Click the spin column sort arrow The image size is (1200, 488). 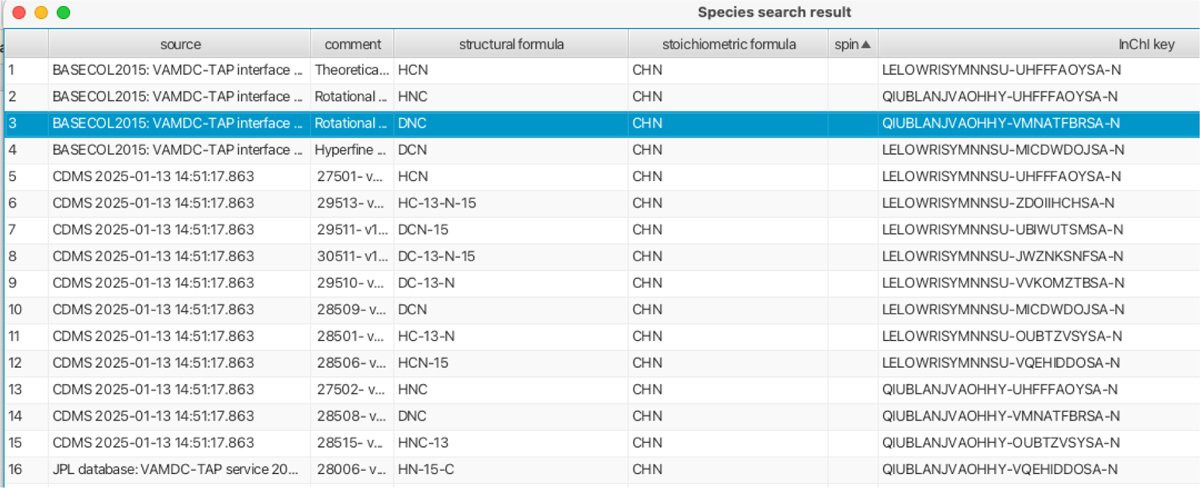(x=866, y=44)
